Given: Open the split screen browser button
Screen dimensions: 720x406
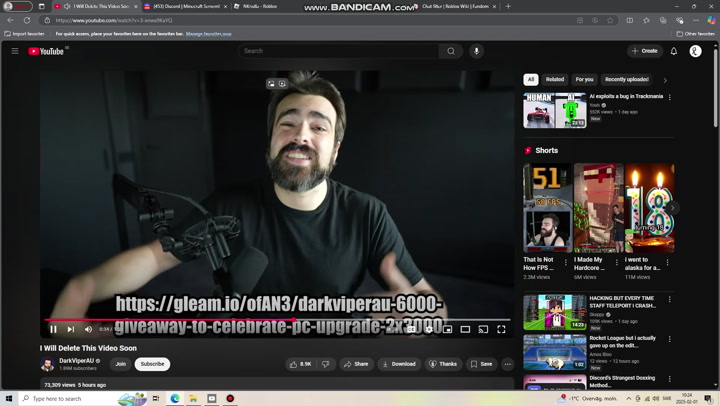Looking at the screenshot, I should 630,20.
